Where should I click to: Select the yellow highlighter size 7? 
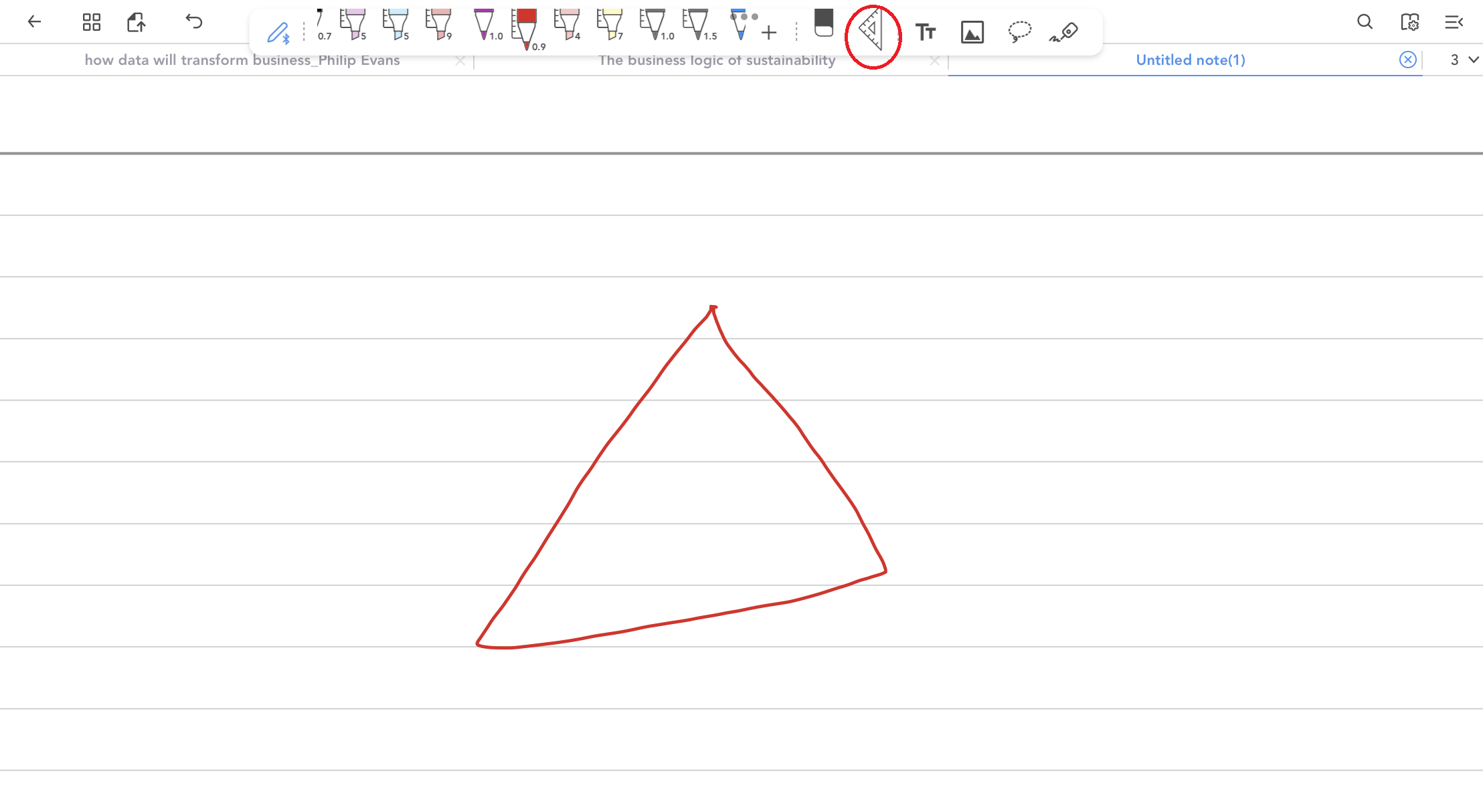tap(610, 25)
